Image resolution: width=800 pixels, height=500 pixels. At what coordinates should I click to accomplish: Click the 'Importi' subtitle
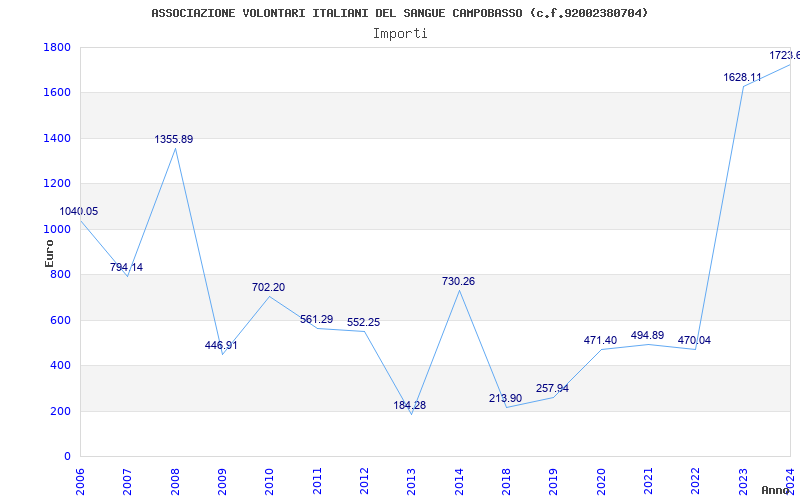[x=400, y=34]
